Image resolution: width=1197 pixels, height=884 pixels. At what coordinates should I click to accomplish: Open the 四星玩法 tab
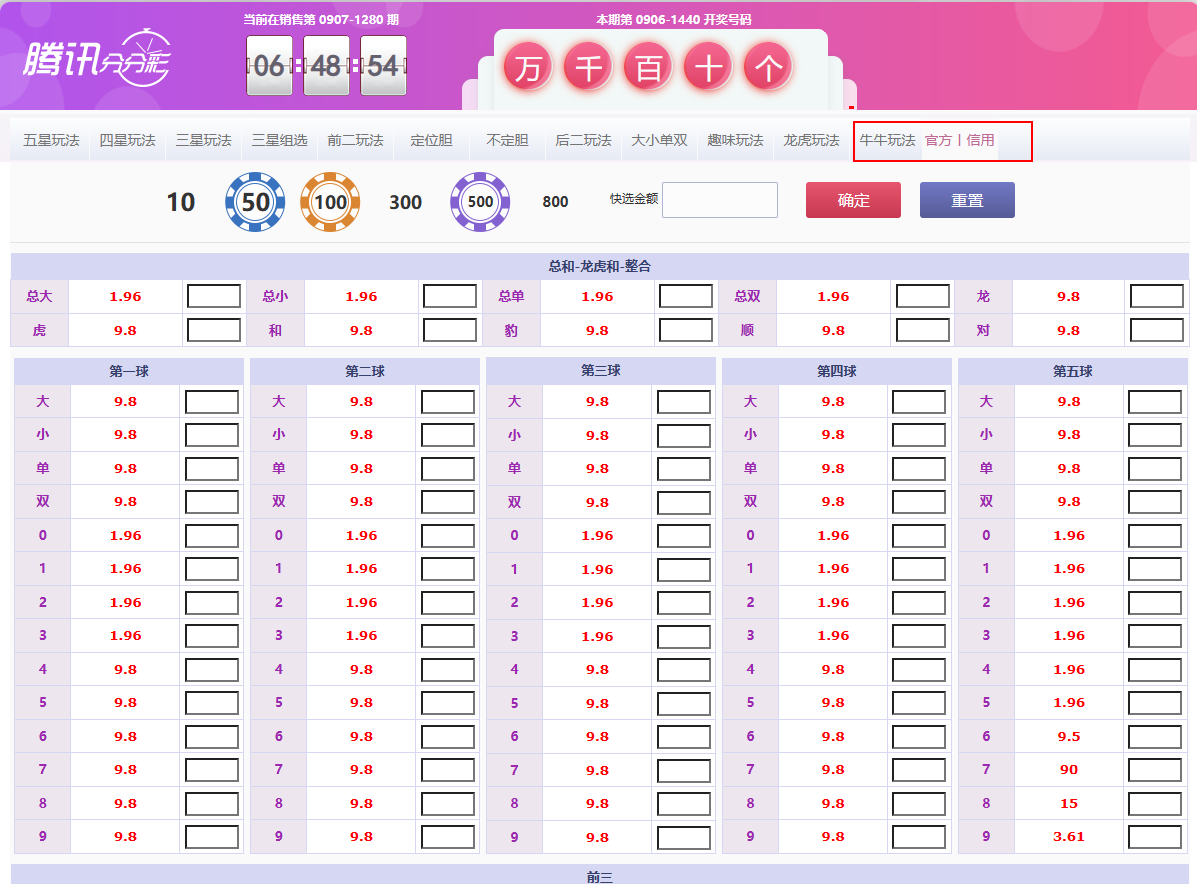(x=127, y=140)
